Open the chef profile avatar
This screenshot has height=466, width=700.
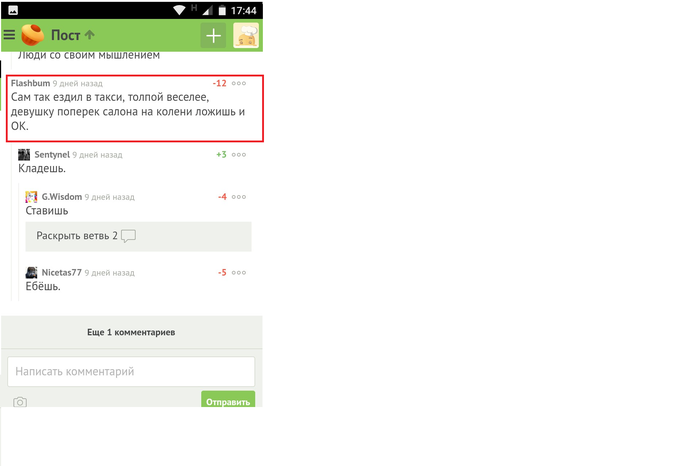(246, 35)
